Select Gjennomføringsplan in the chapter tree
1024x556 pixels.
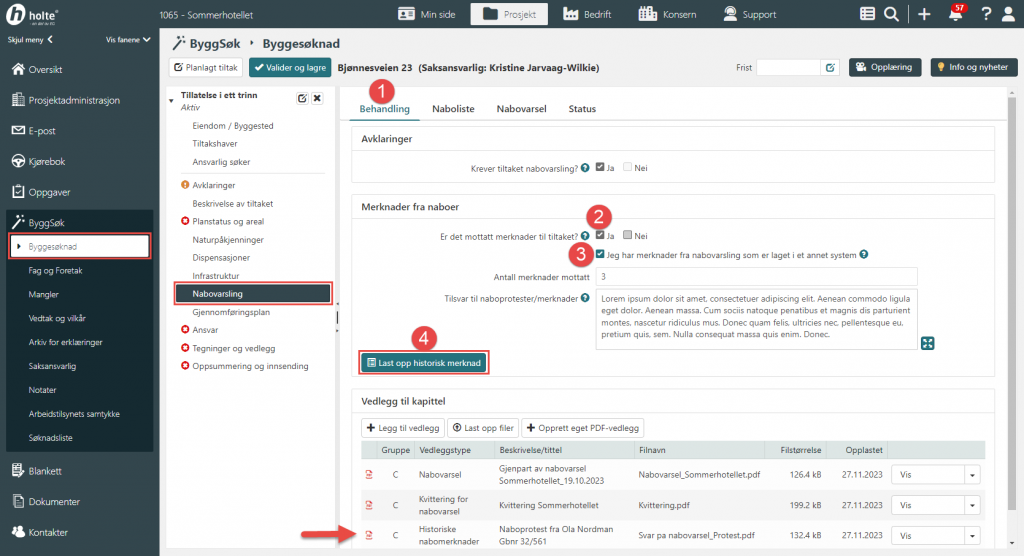point(231,312)
